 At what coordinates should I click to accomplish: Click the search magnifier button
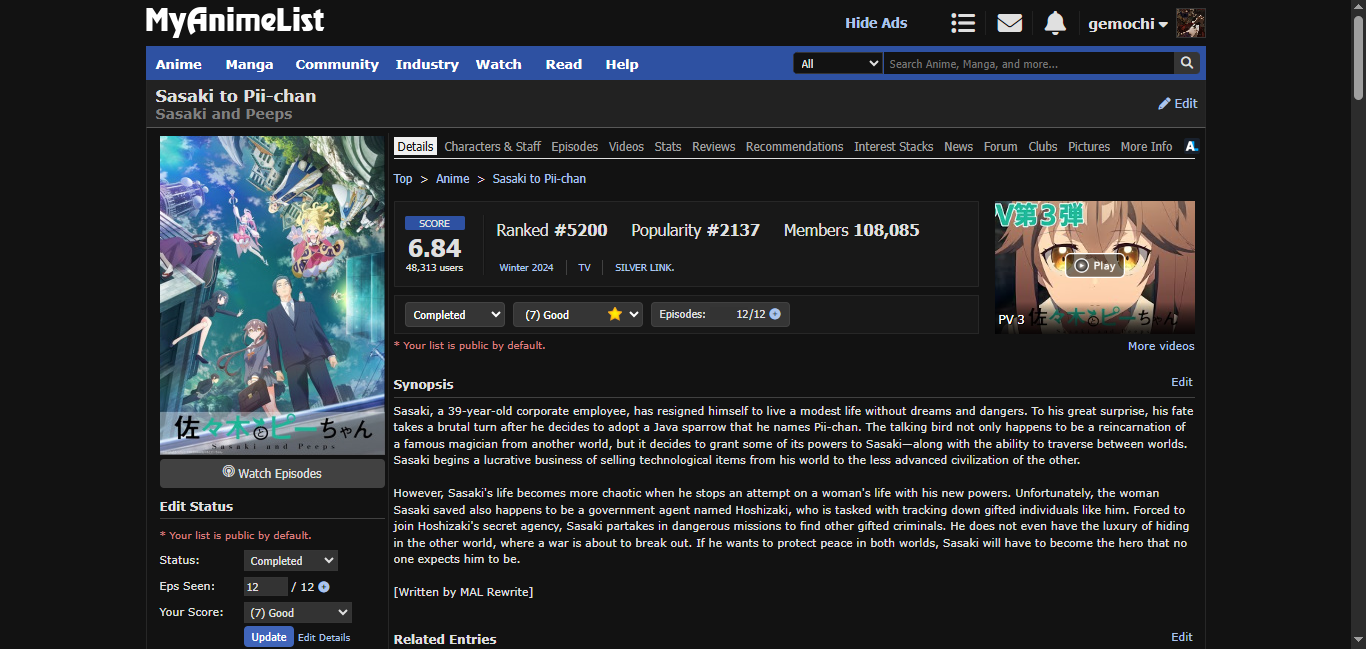pos(1186,63)
